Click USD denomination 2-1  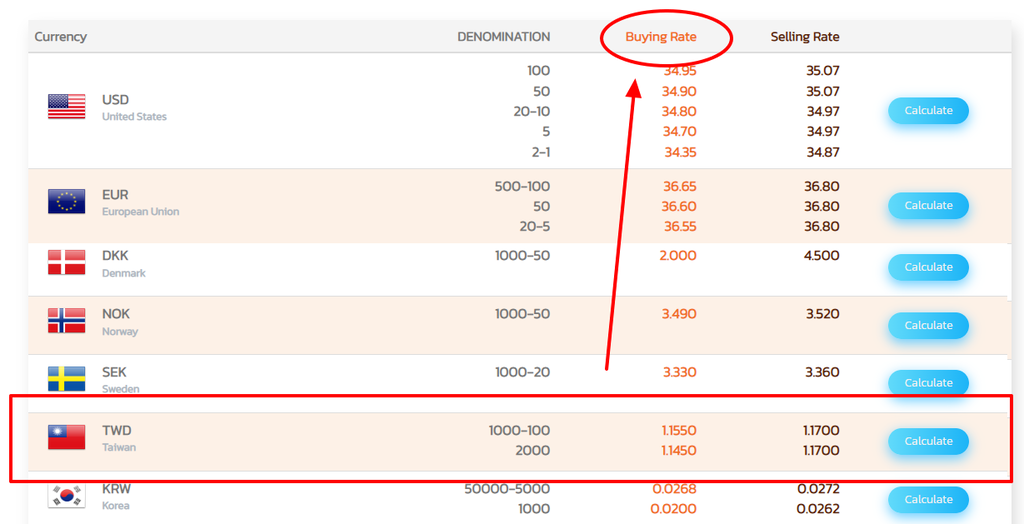click(540, 152)
